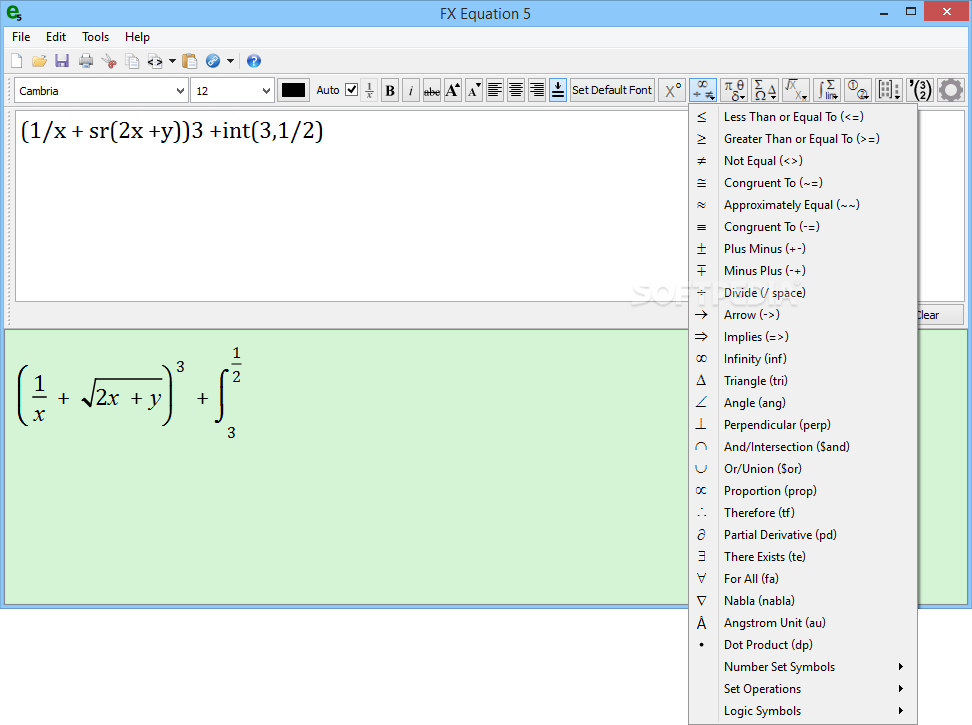Open the circled numbers dropdown
Viewport: 972px width, 725px height.
(858, 90)
